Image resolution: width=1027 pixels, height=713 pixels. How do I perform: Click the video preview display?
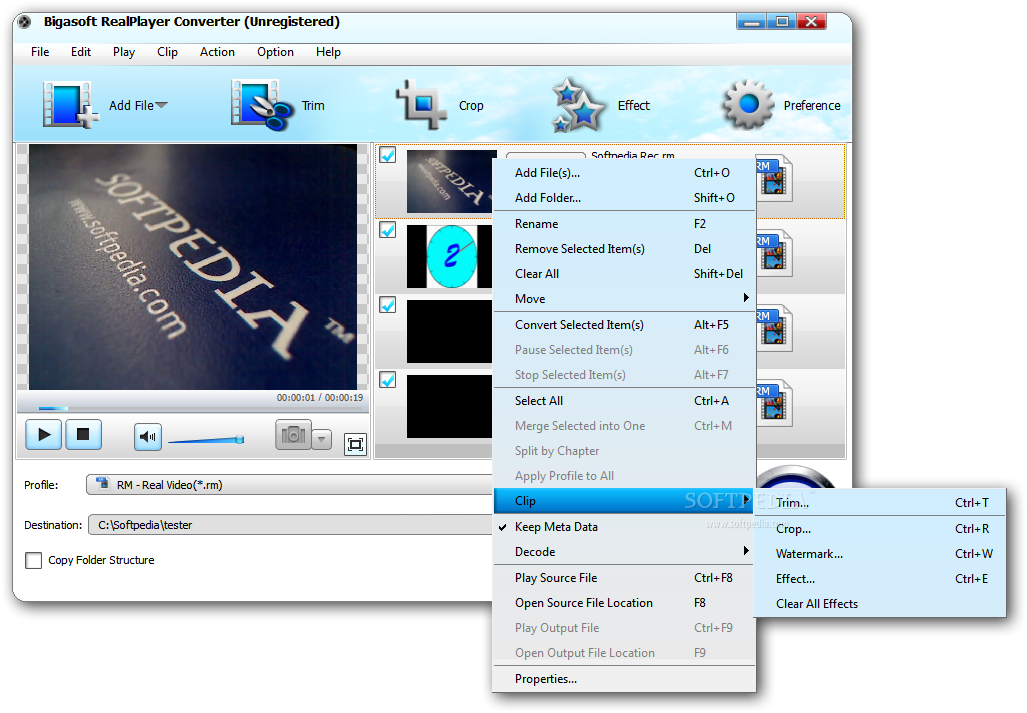(193, 267)
